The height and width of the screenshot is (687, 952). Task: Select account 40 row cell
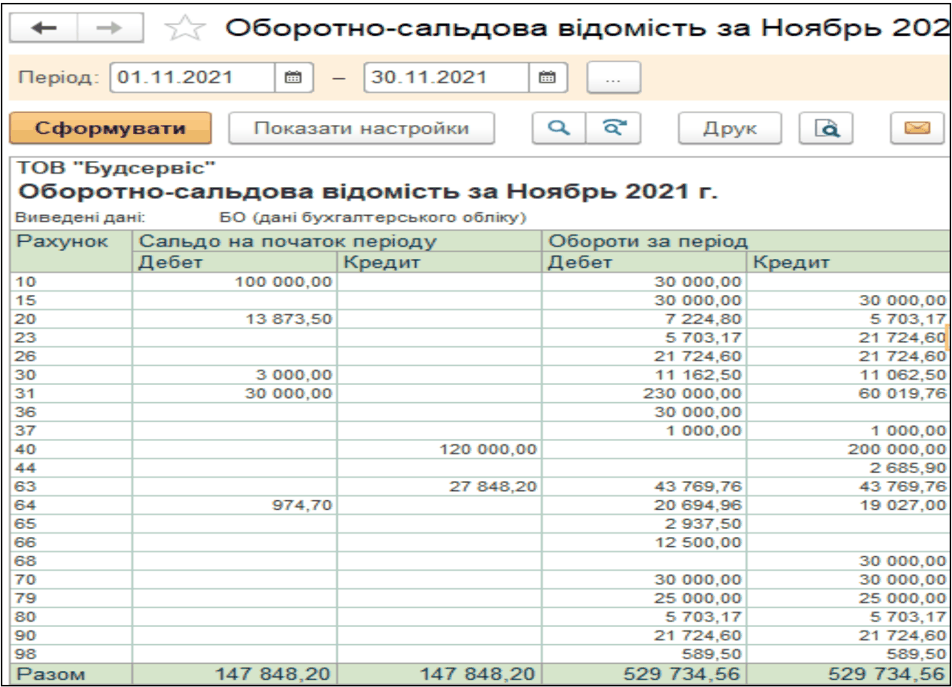[x=71, y=449]
